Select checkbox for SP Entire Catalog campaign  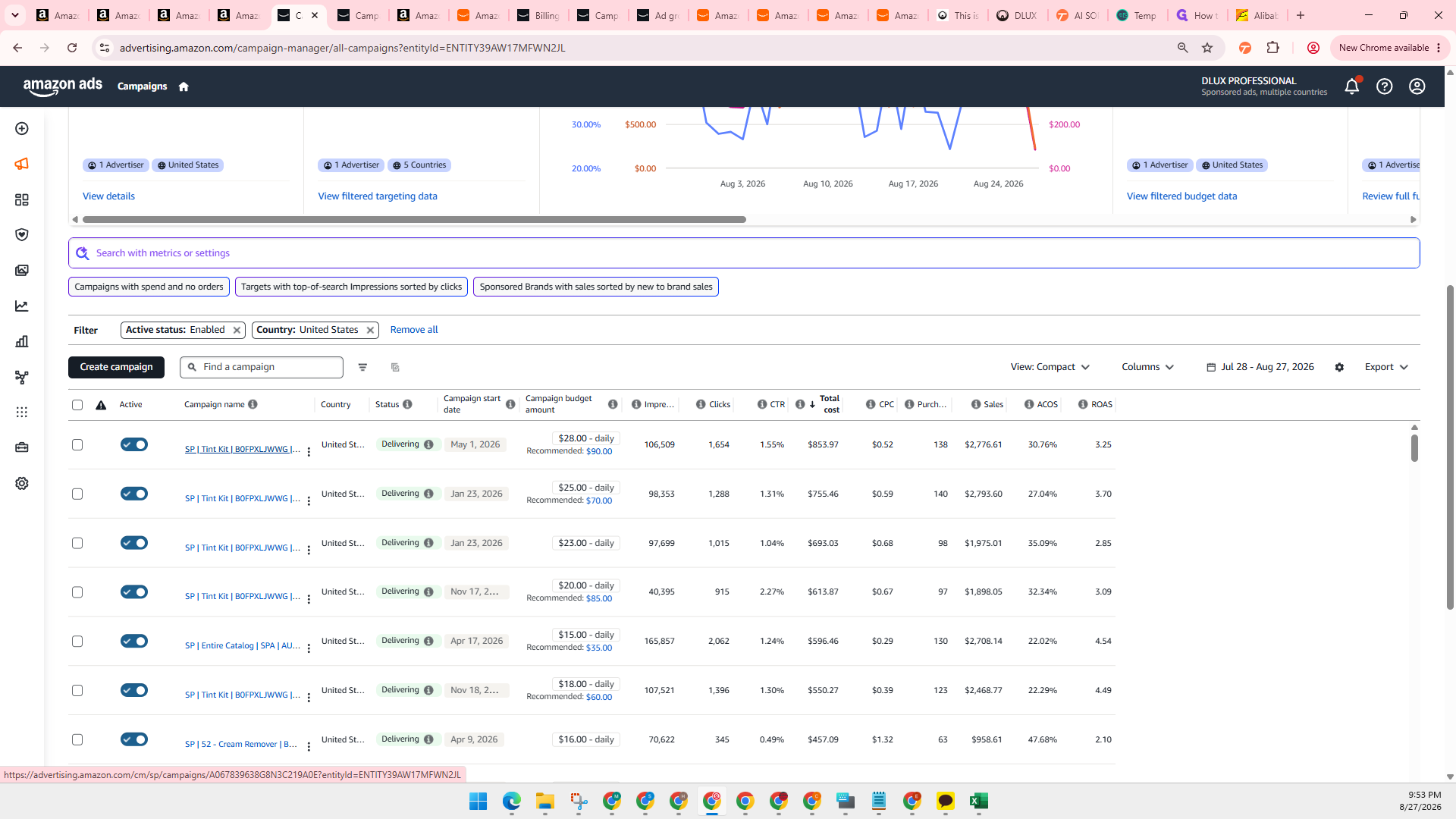point(77,642)
